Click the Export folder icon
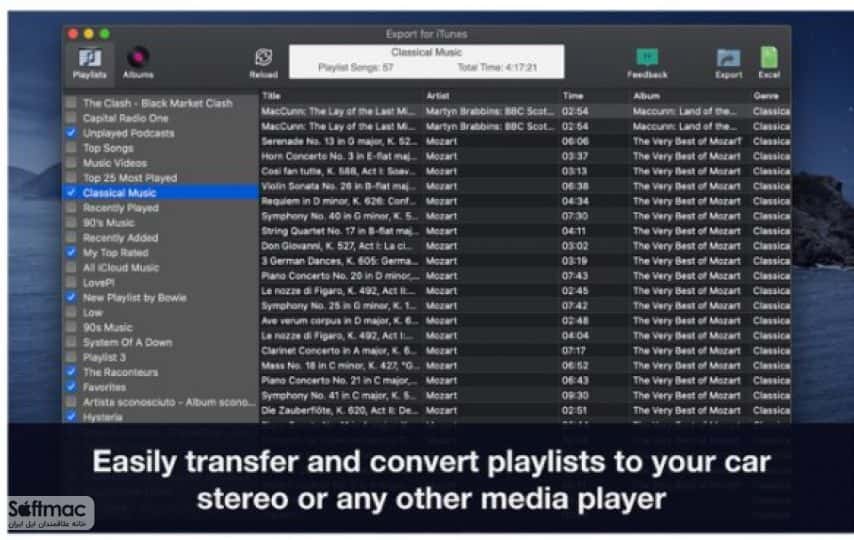 click(728, 58)
